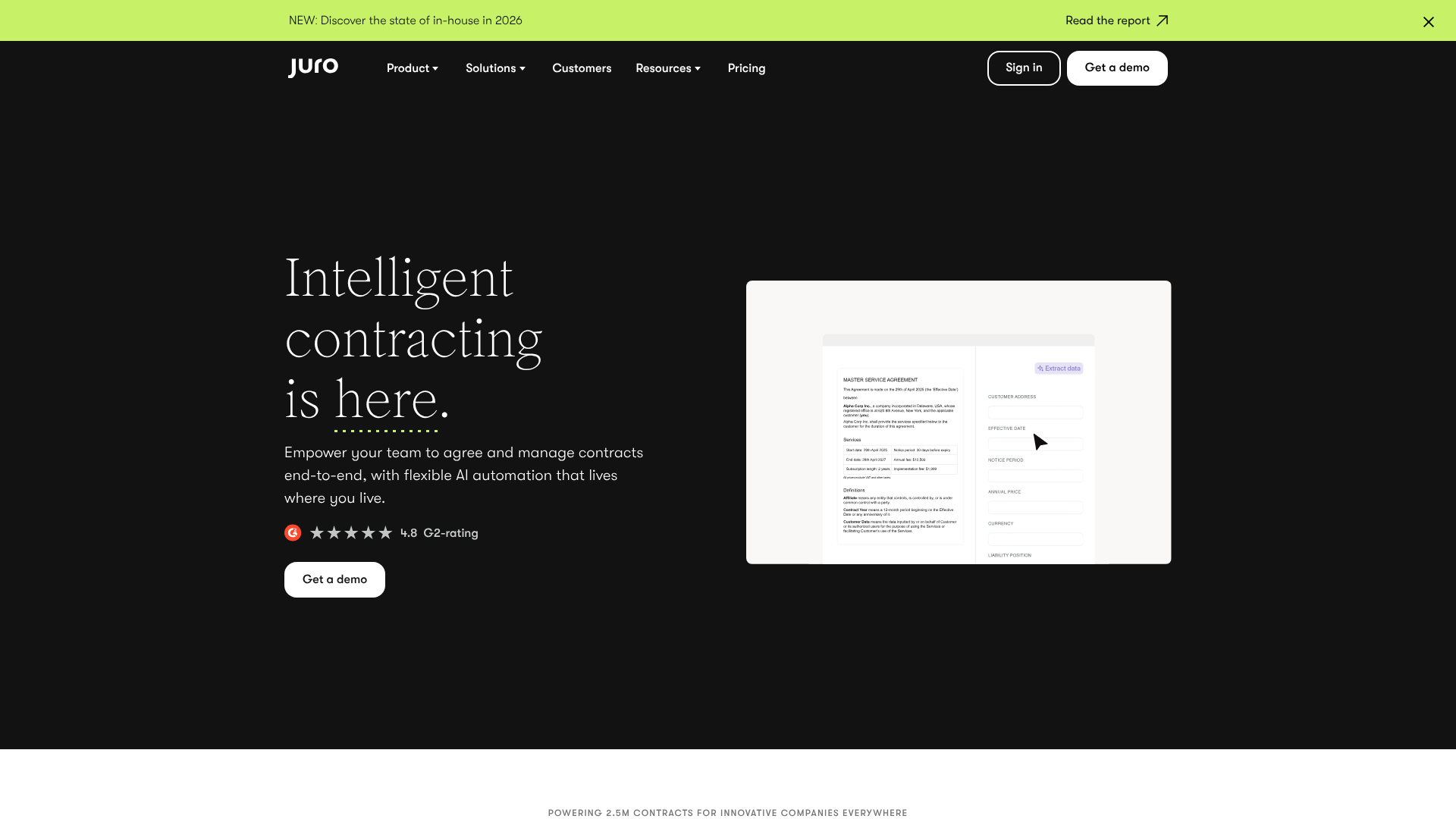The height and width of the screenshot is (819, 1456).
Task: Expand the Solutions dropdown
Action: click(495, 68)
